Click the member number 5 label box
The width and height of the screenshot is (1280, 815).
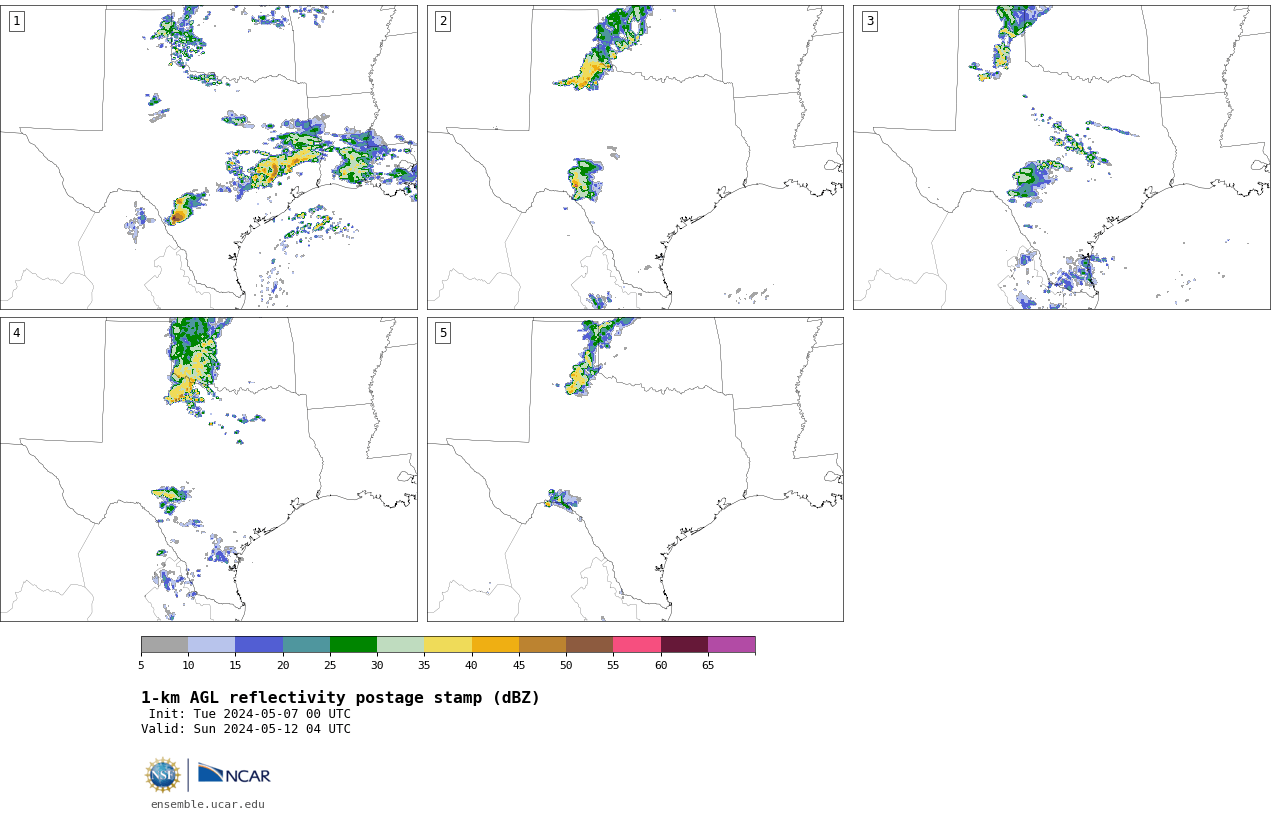coord(443,333)
